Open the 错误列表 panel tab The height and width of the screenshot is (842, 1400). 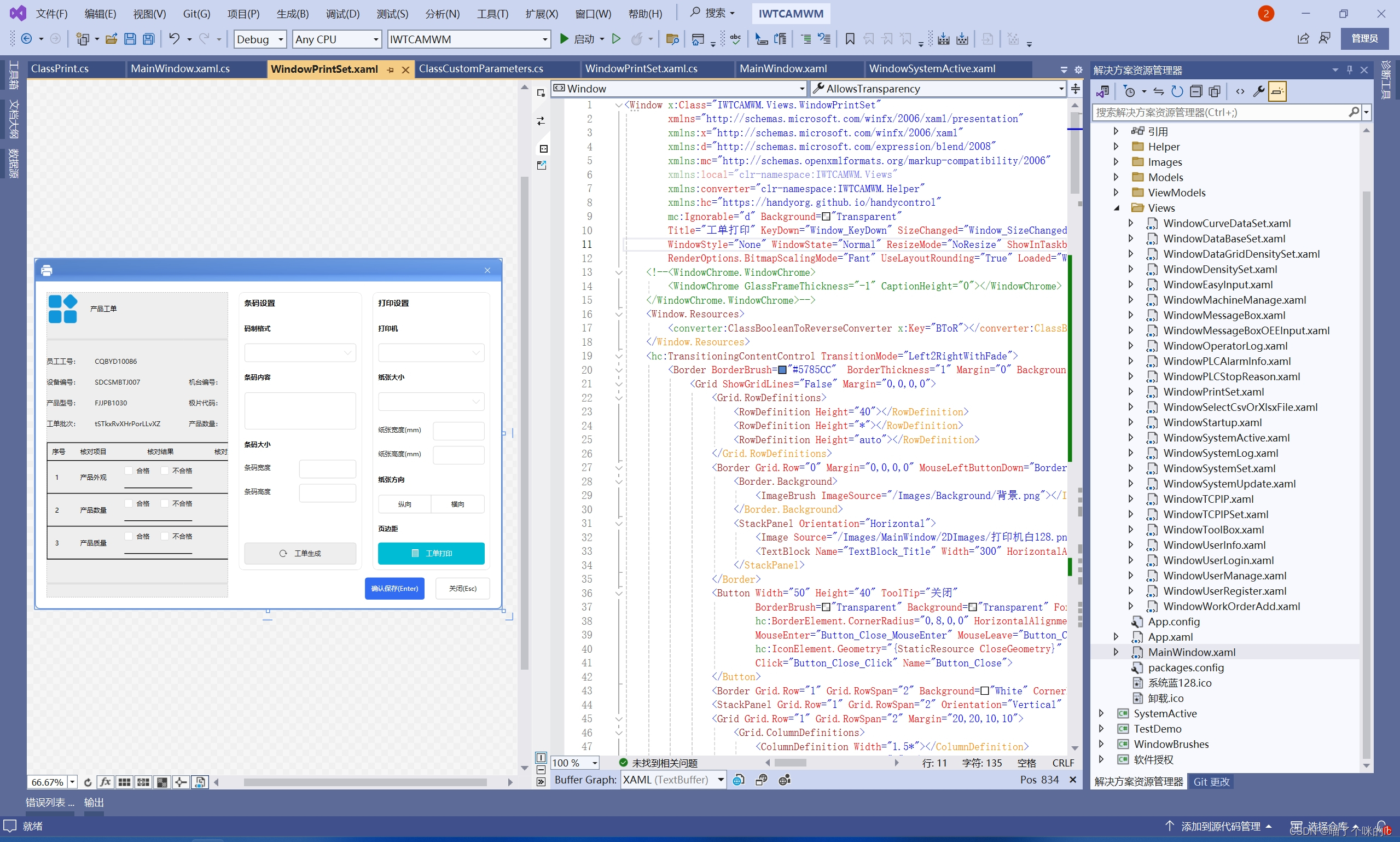tap(49, 802)
